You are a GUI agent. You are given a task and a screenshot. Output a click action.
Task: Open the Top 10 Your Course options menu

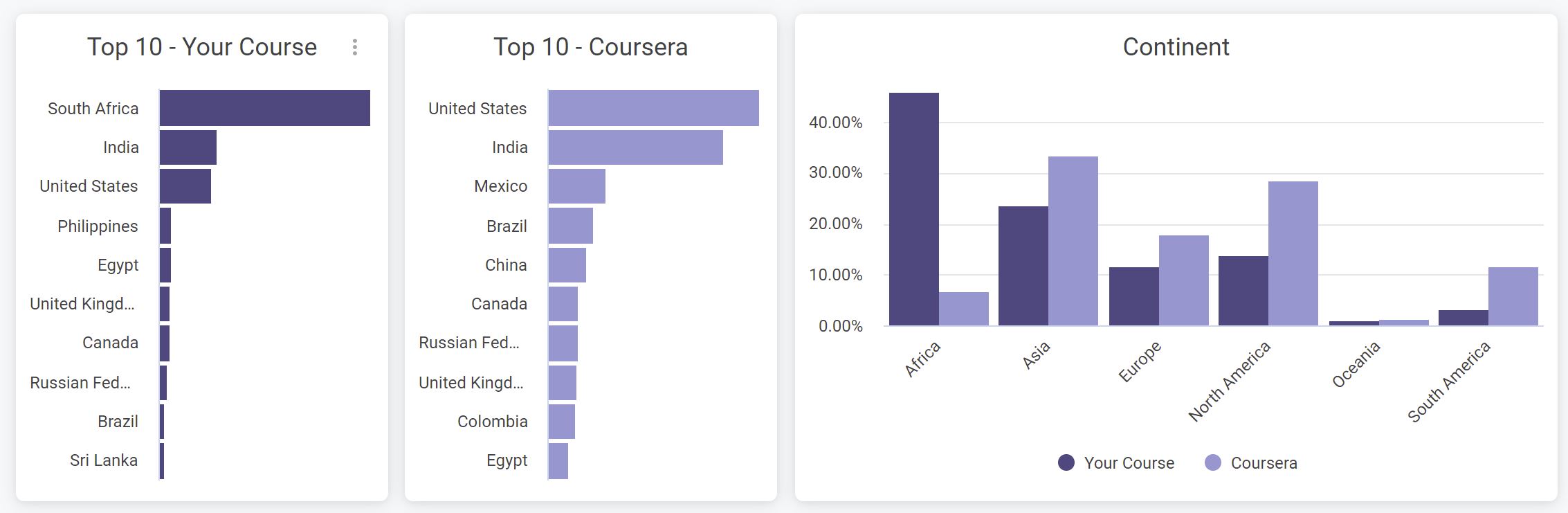point(355,47)
